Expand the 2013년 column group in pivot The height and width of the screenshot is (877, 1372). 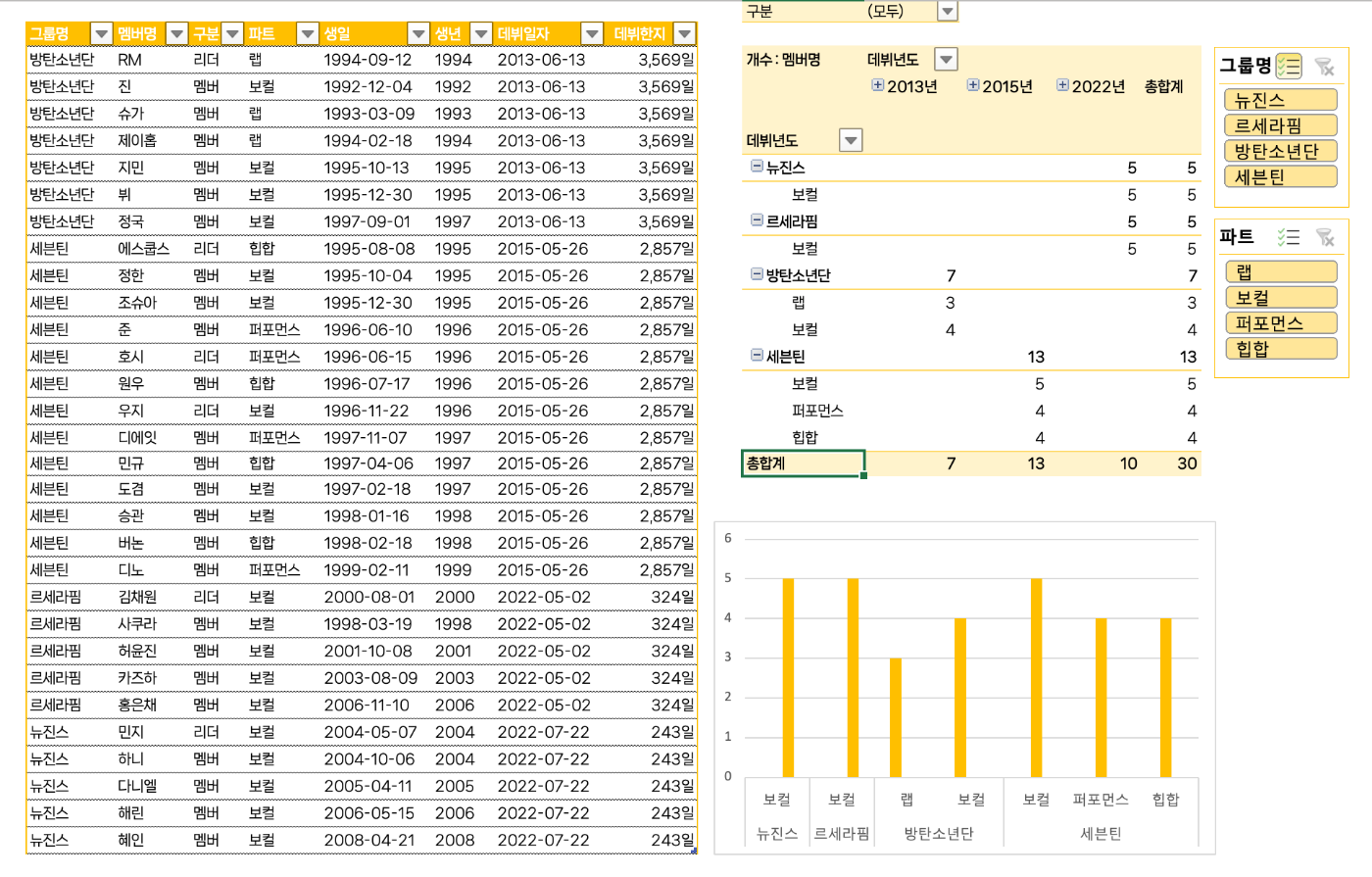click(878, 85)
